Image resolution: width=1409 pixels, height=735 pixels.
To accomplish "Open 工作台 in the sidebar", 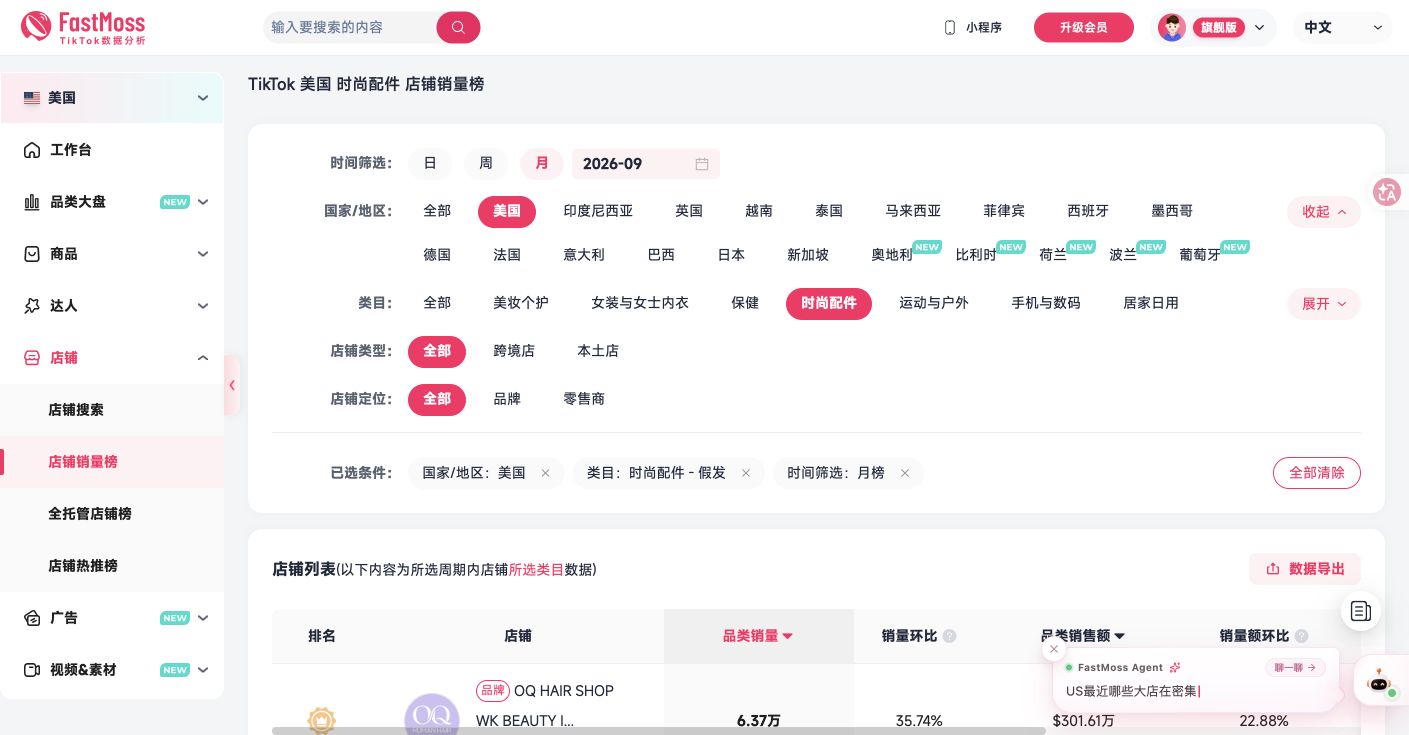I will coord(112,150).
